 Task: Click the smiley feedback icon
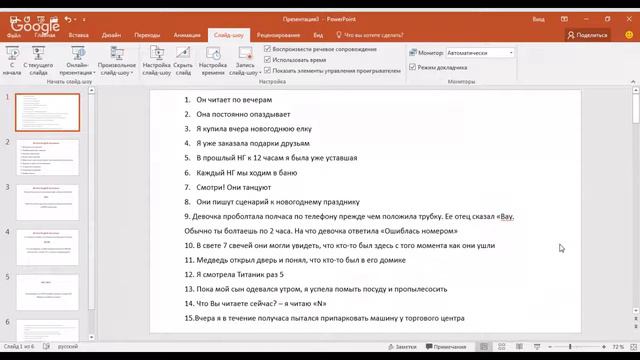click(629, 35)
